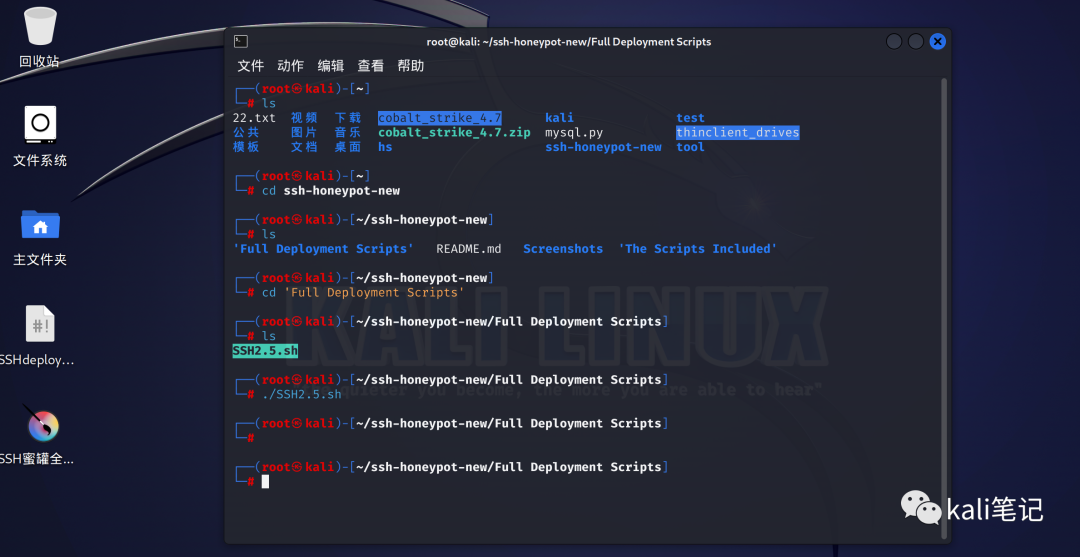Viewport: 1080px width, 557px height.
Task: Click the tool directory name
Action: pyautogui.click(x=690, y=147)
